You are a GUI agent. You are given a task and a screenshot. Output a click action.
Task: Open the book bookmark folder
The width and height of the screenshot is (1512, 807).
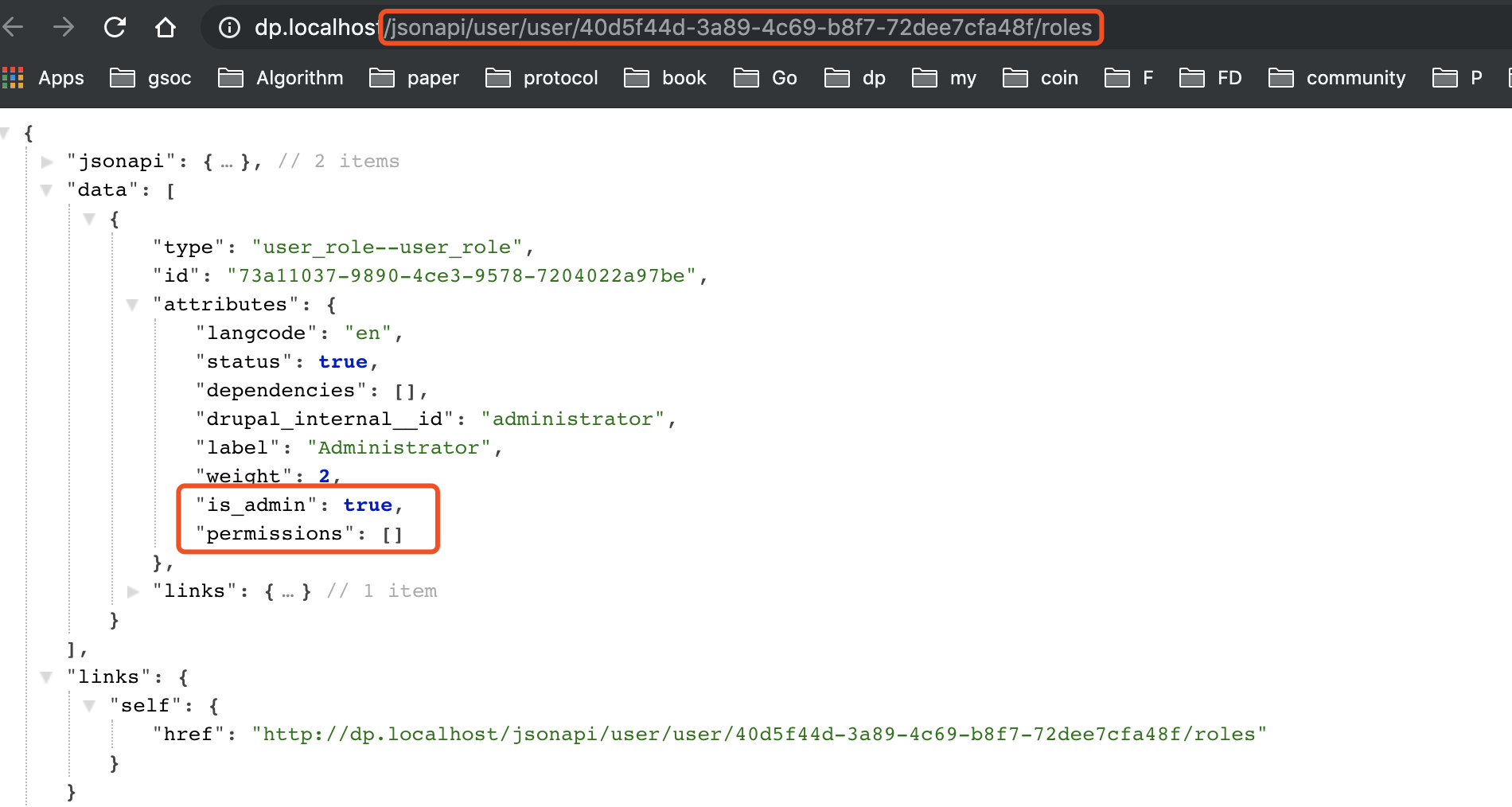tap(664, 78)
